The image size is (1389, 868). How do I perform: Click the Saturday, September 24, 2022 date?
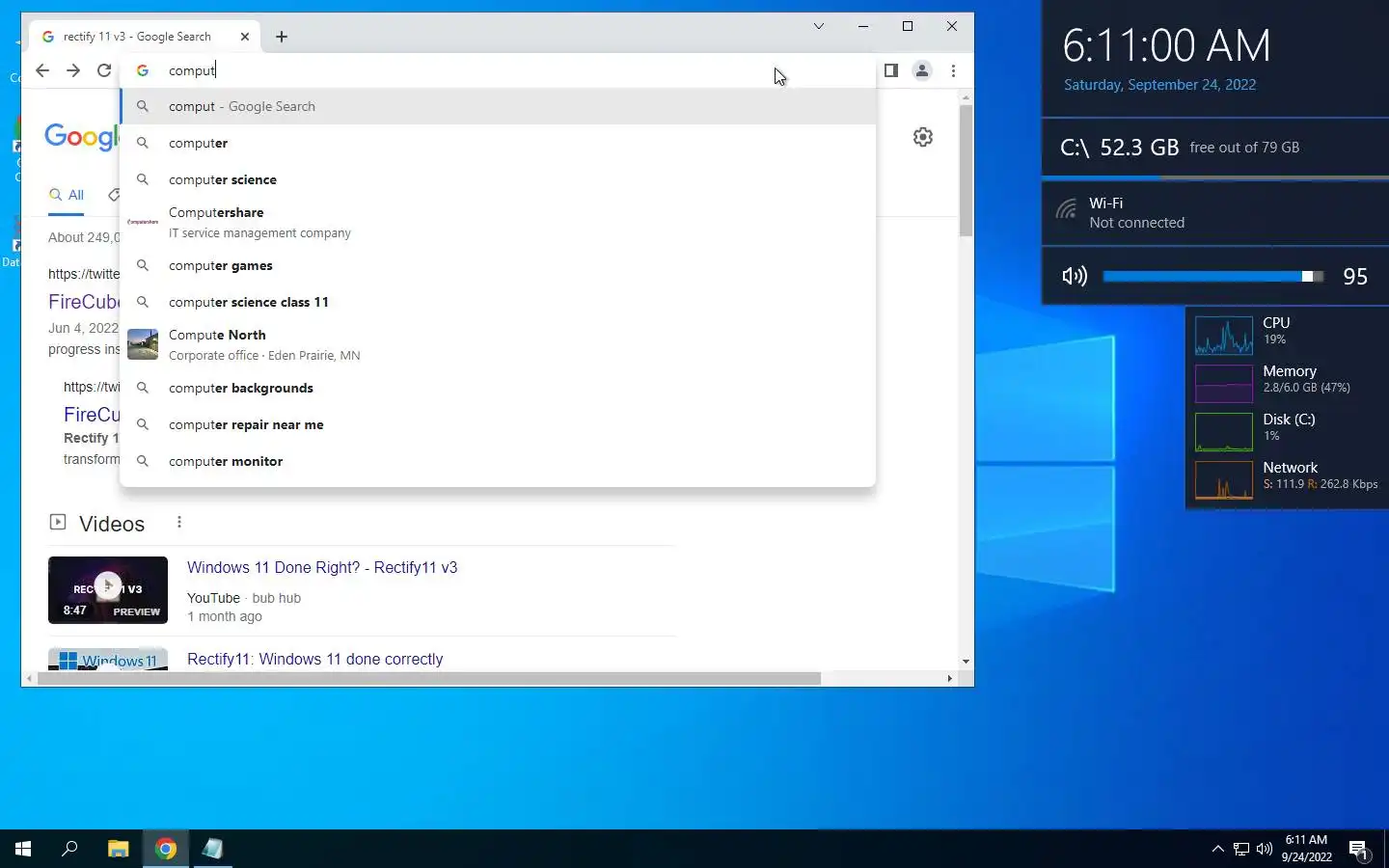point(1159,85)
